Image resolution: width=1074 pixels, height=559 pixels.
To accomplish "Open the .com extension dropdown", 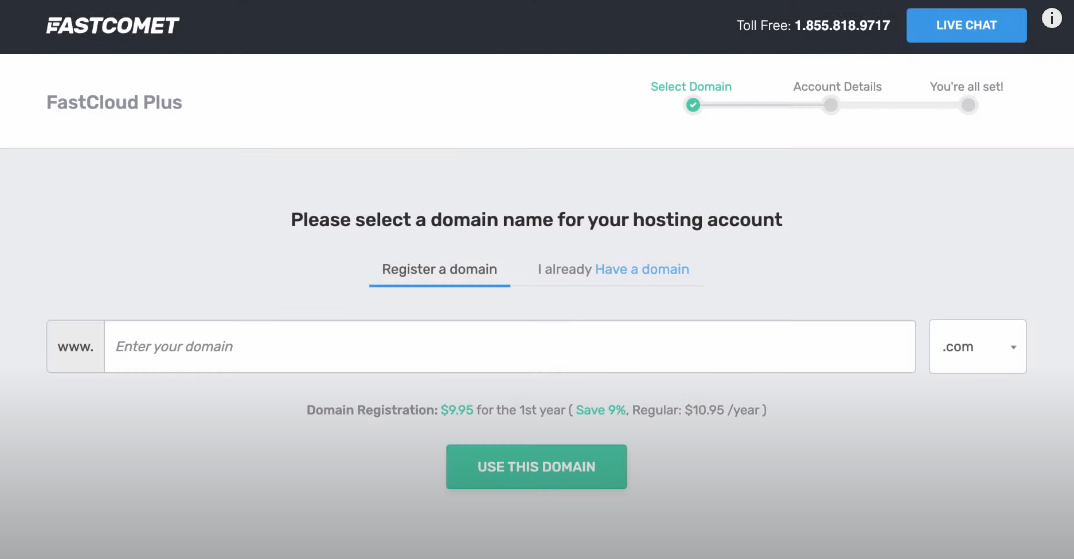I will click(977, 347).
